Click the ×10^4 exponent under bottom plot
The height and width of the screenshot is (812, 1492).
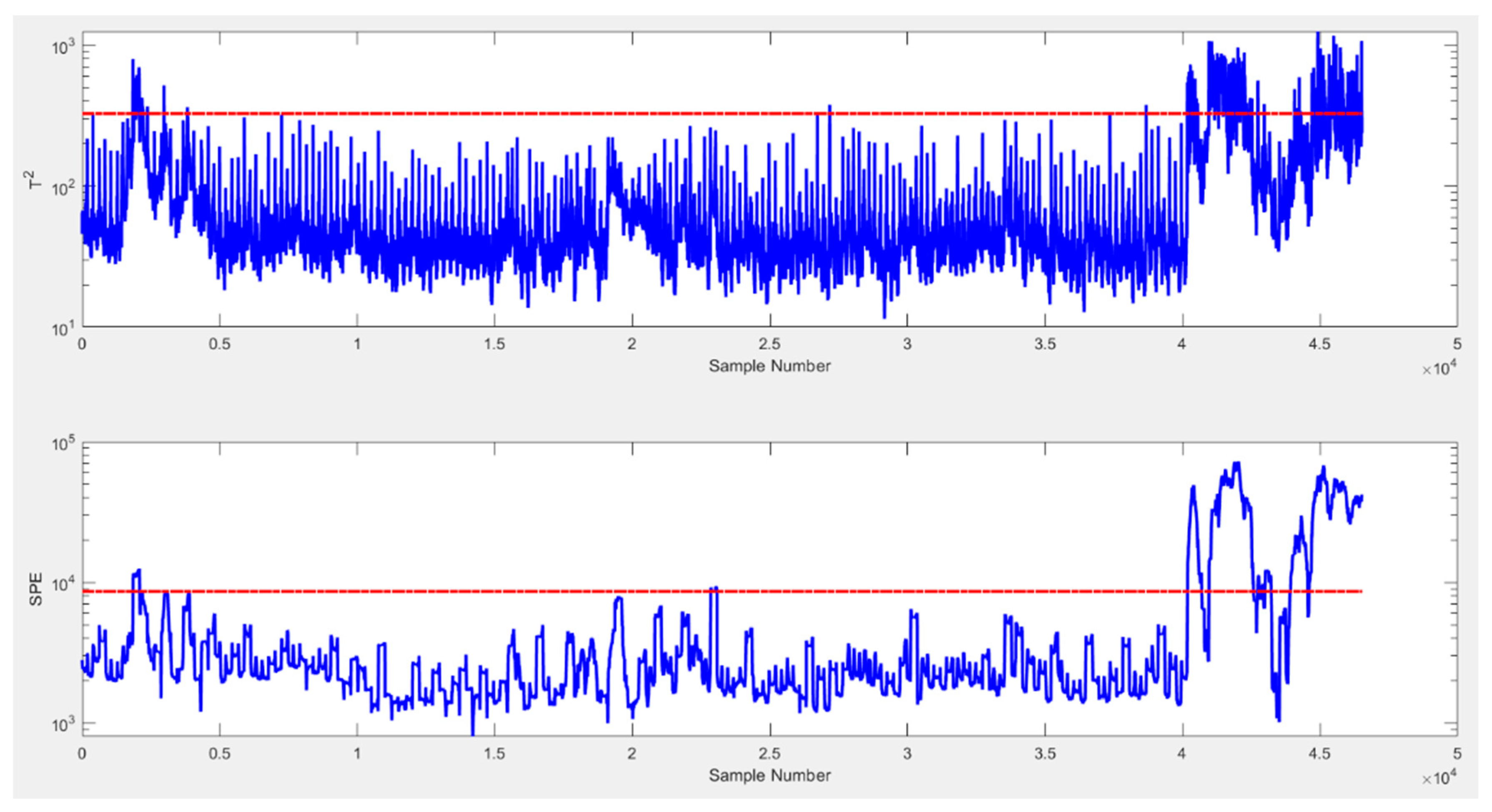coord(1439,777)
